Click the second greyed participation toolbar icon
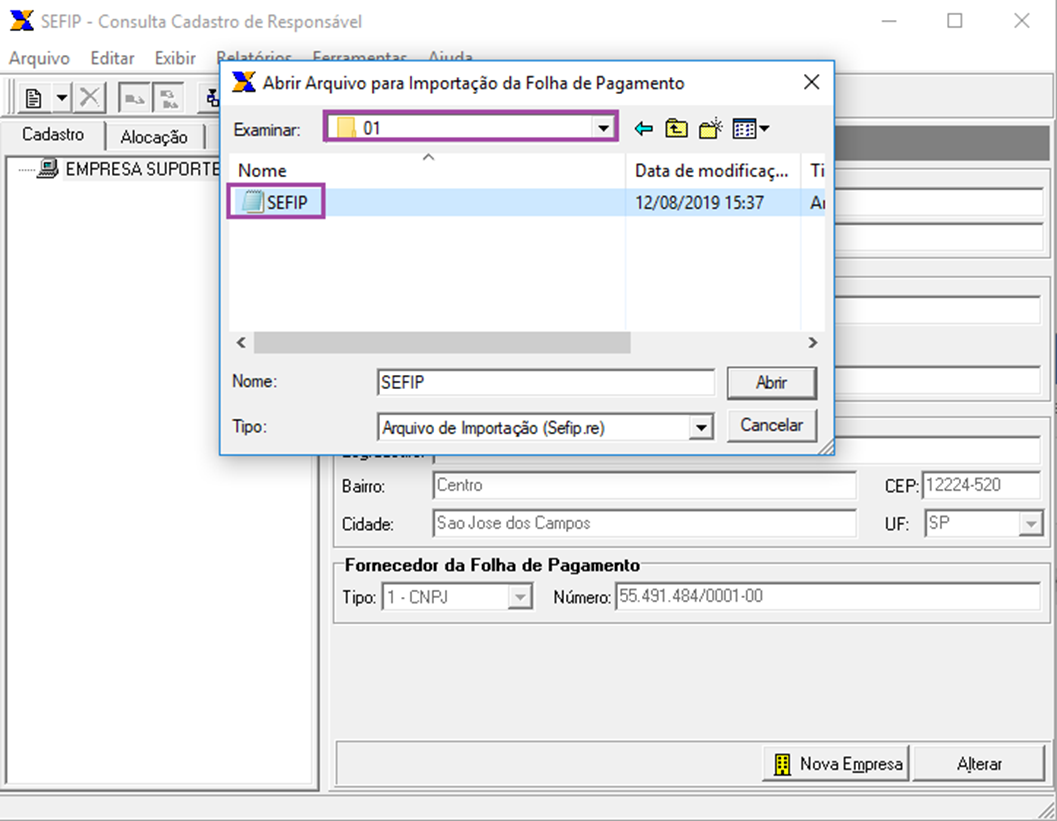The image size is (1057, 821). pos(169,98)
